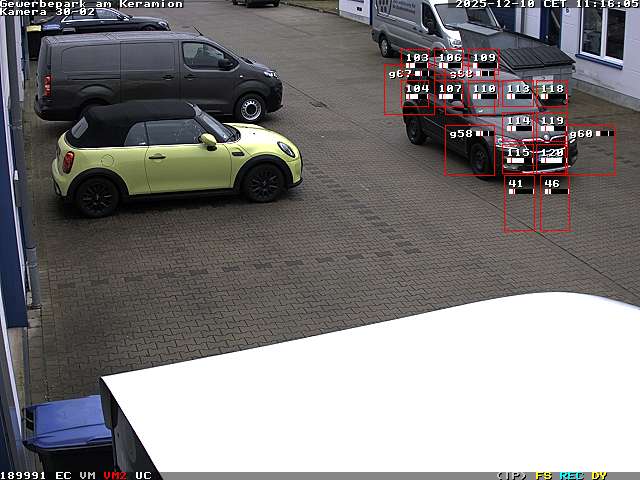Click the 2025-12-10 timestamp overlay

494,4
